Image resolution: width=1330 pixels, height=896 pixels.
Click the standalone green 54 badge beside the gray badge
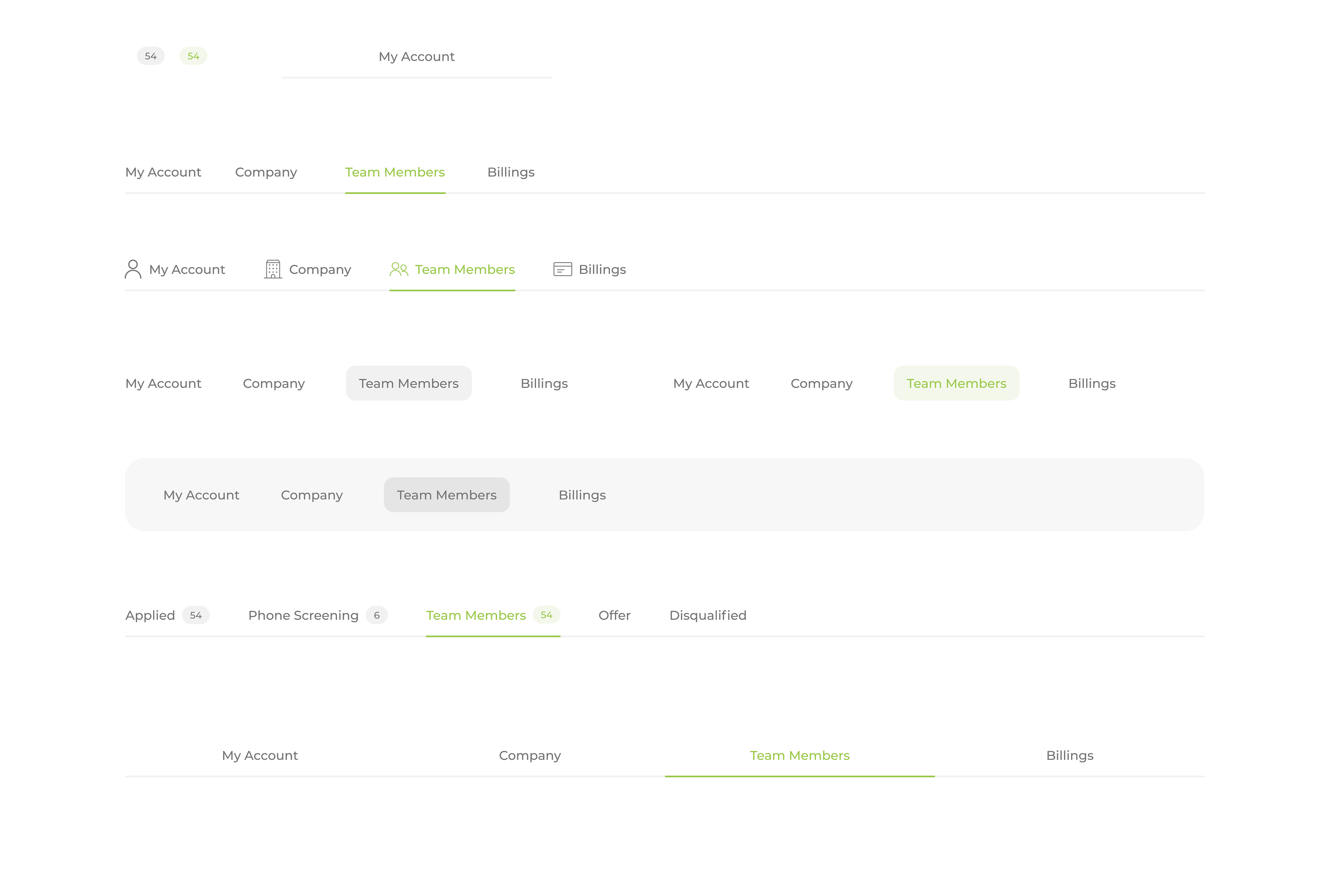point(194,56)
